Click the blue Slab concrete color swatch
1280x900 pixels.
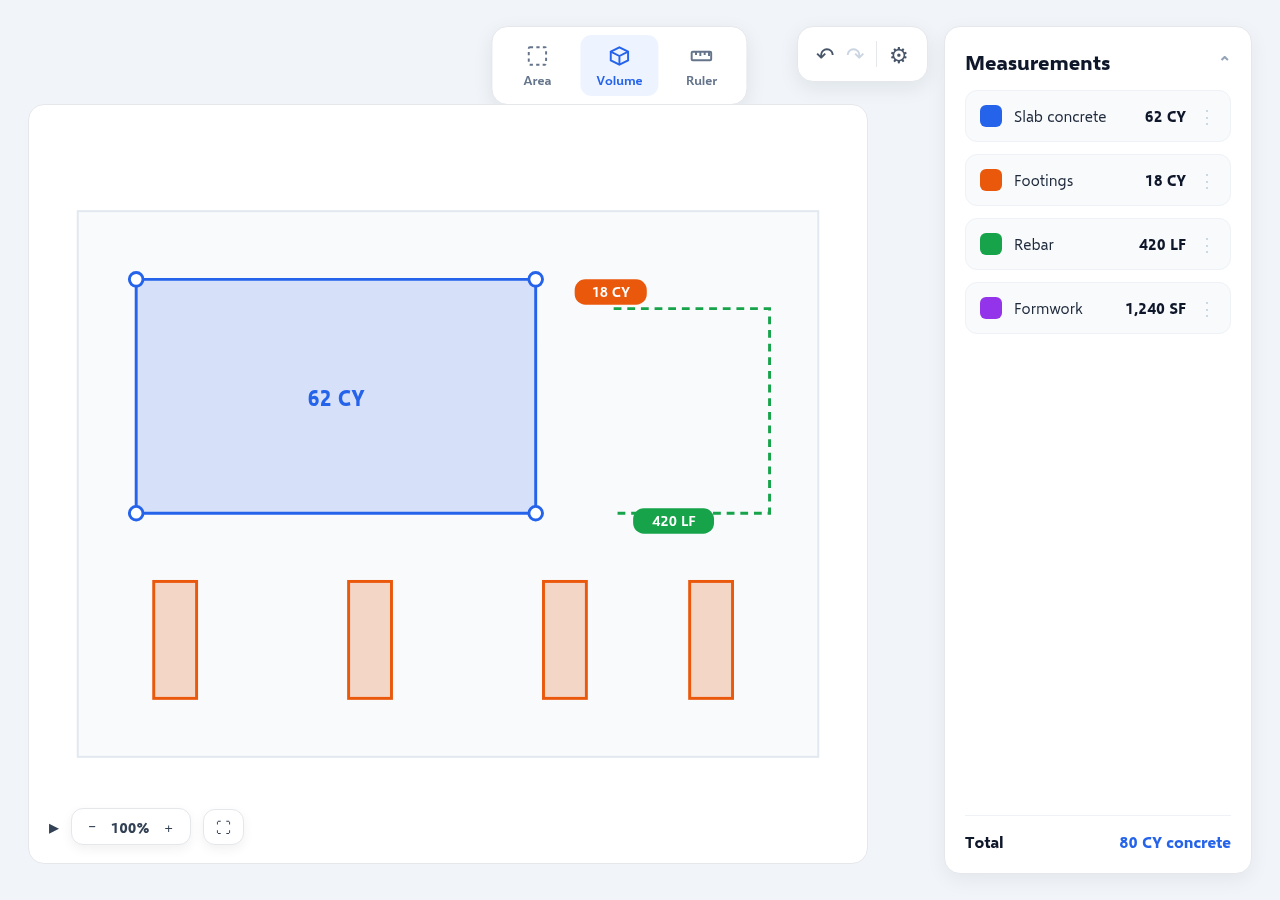point(991,116)
